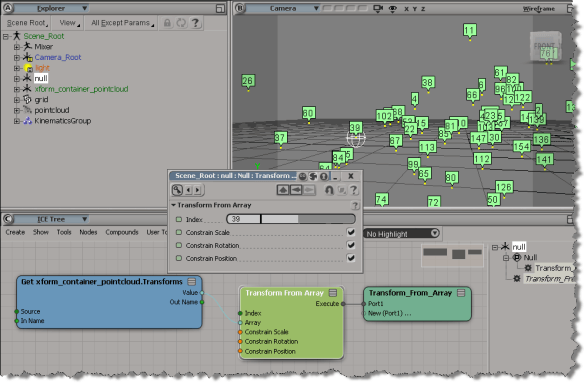Viewport: 584px width, 383px height.
Task: Click the menu icon on Transform_From_Array execute node
Action: pos(461,293)
